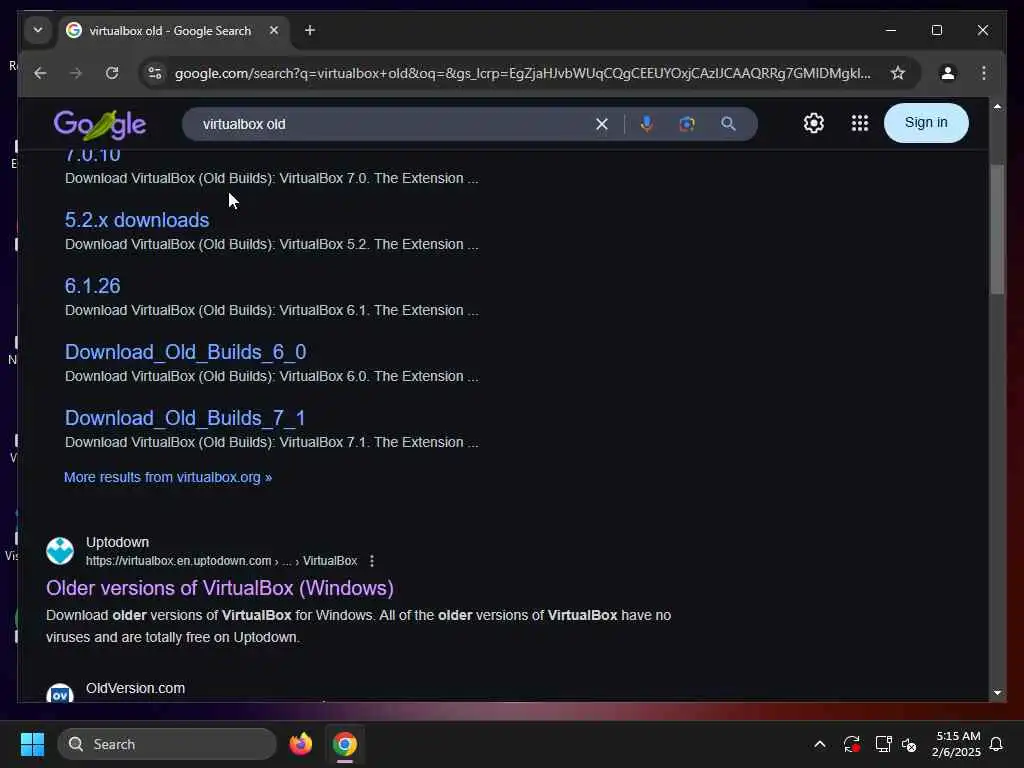The height and width of the screenshot is (768, 1024).
Task: Show hidden system tray icons
Action: coord(820,744)
